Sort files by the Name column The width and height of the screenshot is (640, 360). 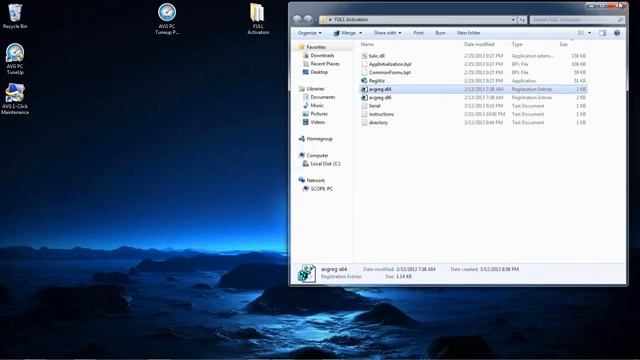coord(367,44)
